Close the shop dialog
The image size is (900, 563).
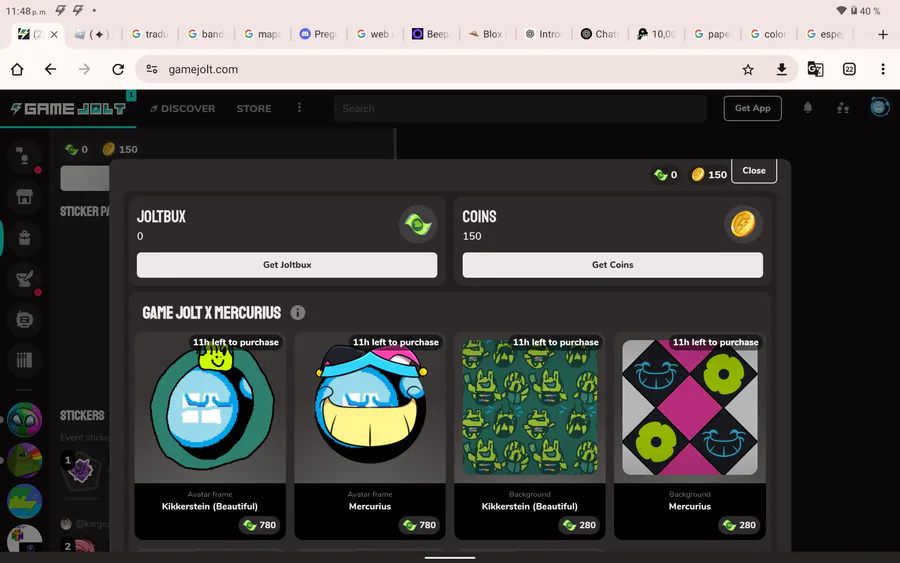pyautogui.click(x=754, y=170)
